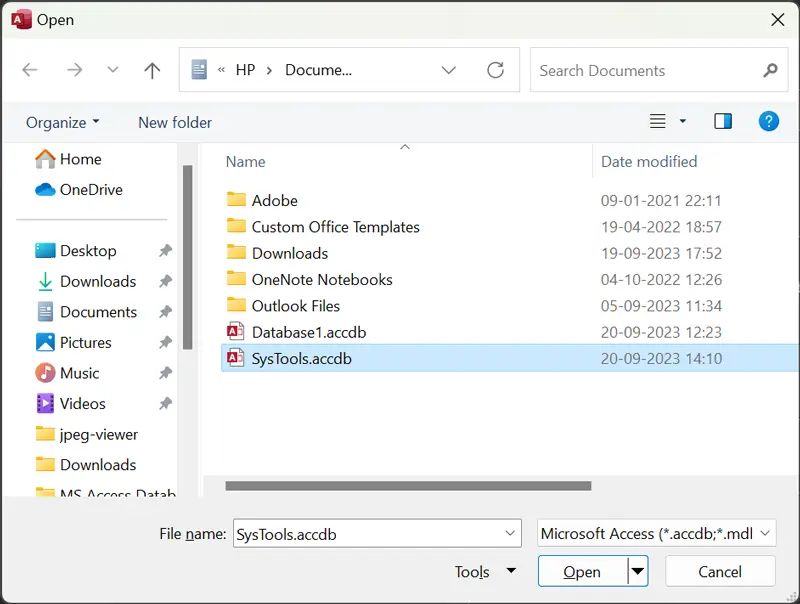Open the Organize menu
The width and height of the screenshot is (800, 604).
pyautogui.click(x=62, y=121)
